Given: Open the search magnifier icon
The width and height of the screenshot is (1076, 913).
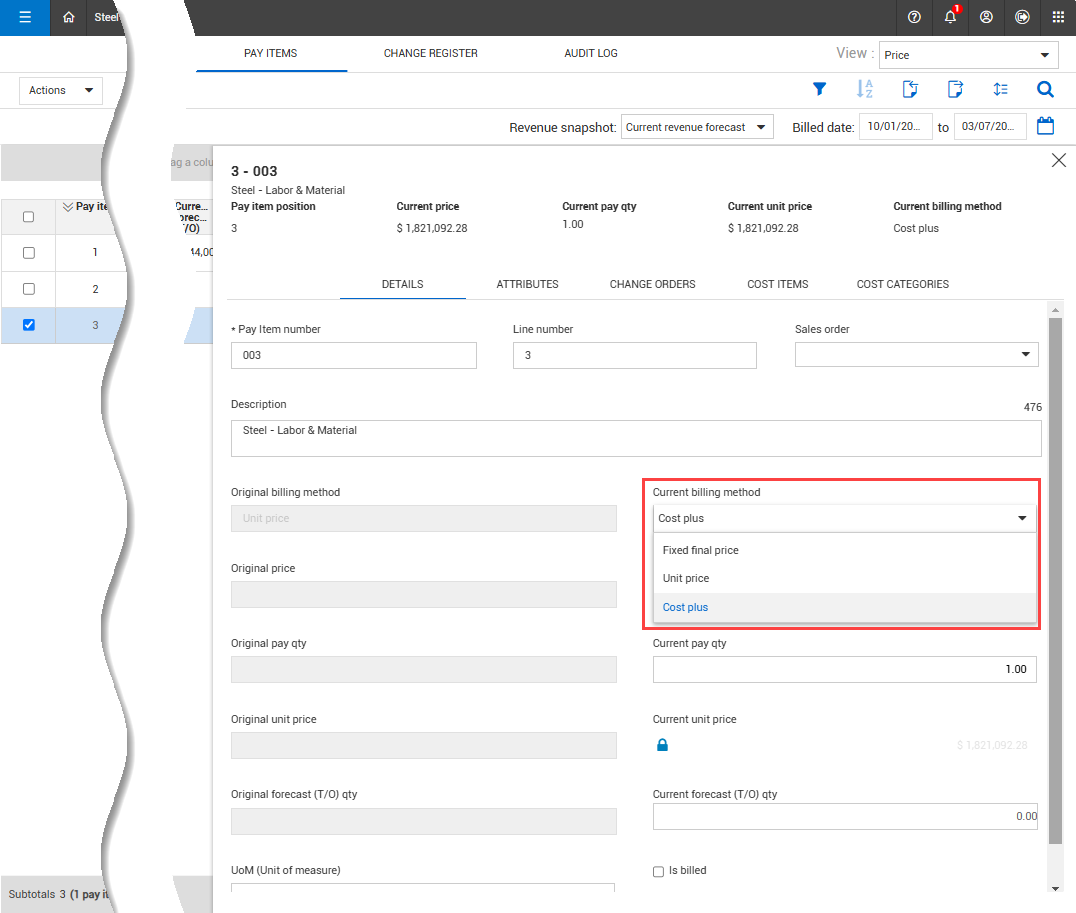Looking at the screenshot, I should click(x=1045, y=89).
